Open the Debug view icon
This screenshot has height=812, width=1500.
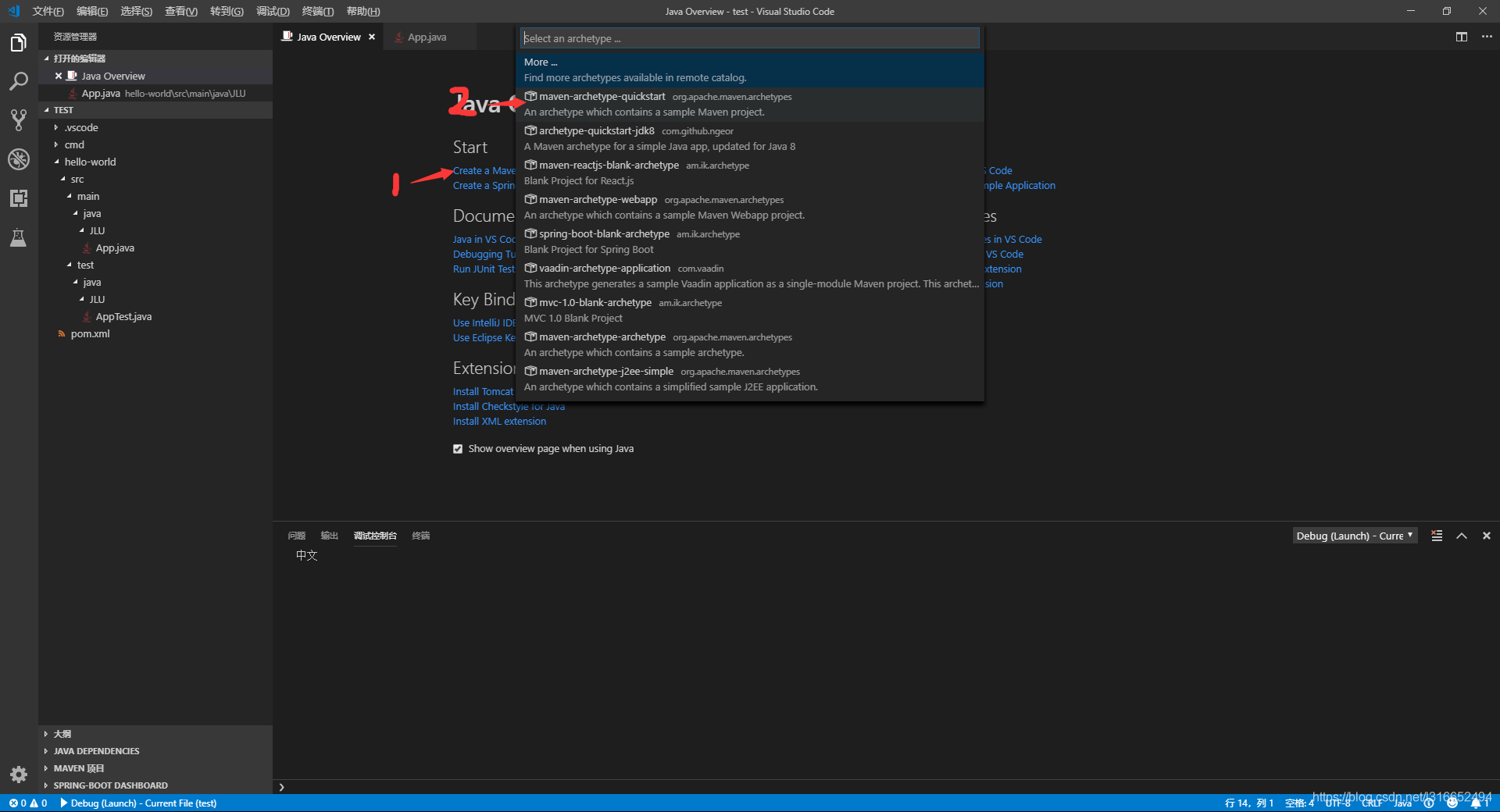click(x=19, y=159)
